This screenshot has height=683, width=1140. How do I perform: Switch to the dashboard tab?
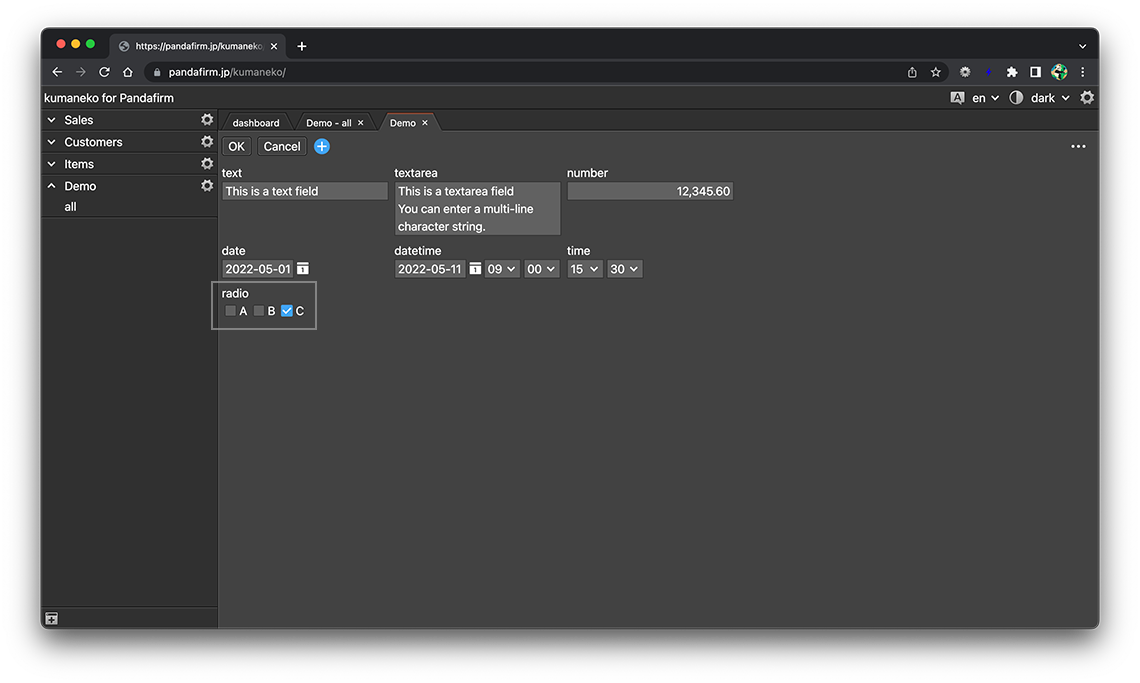click(256, 123)
